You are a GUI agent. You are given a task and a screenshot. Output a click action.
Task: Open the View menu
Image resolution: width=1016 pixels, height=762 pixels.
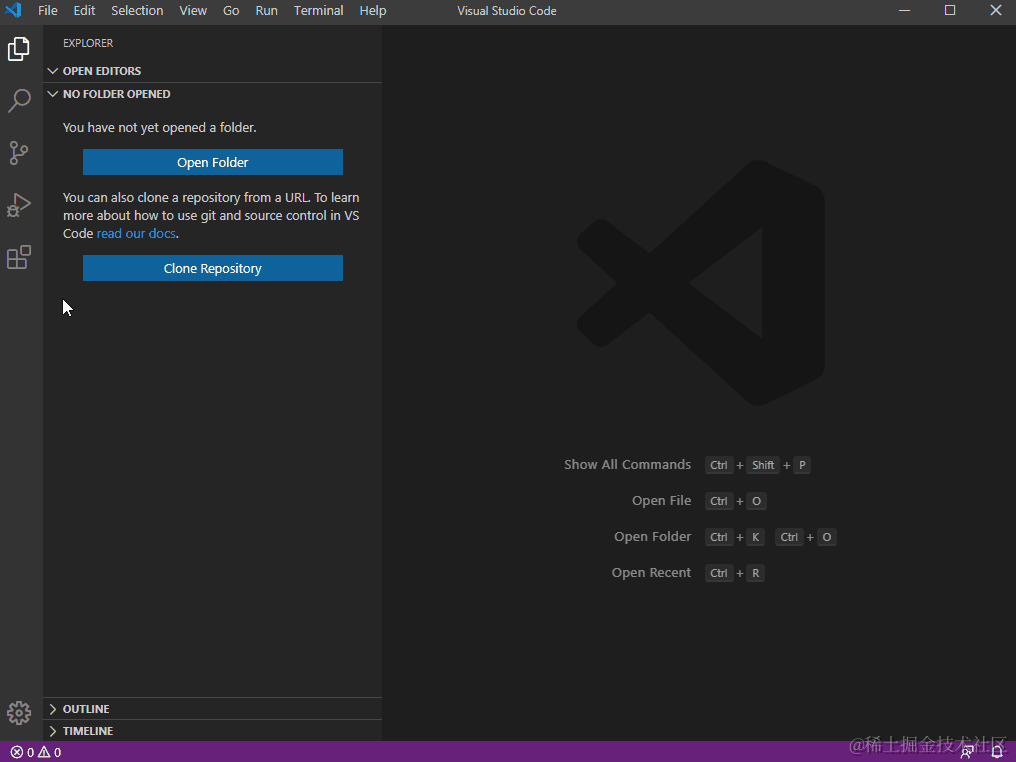point(193,10)
